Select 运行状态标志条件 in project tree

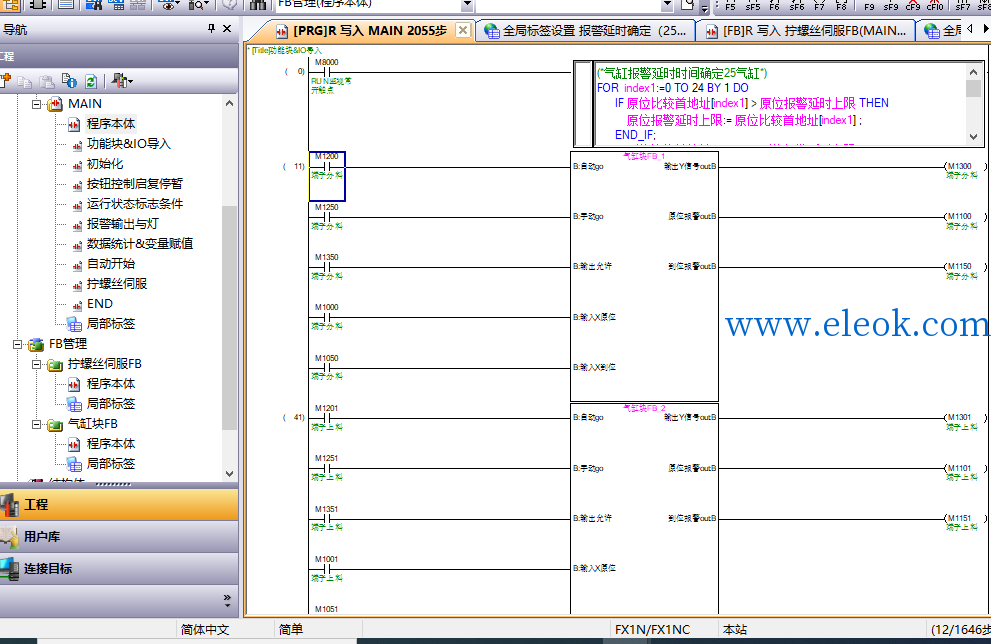tap(135, 204)
